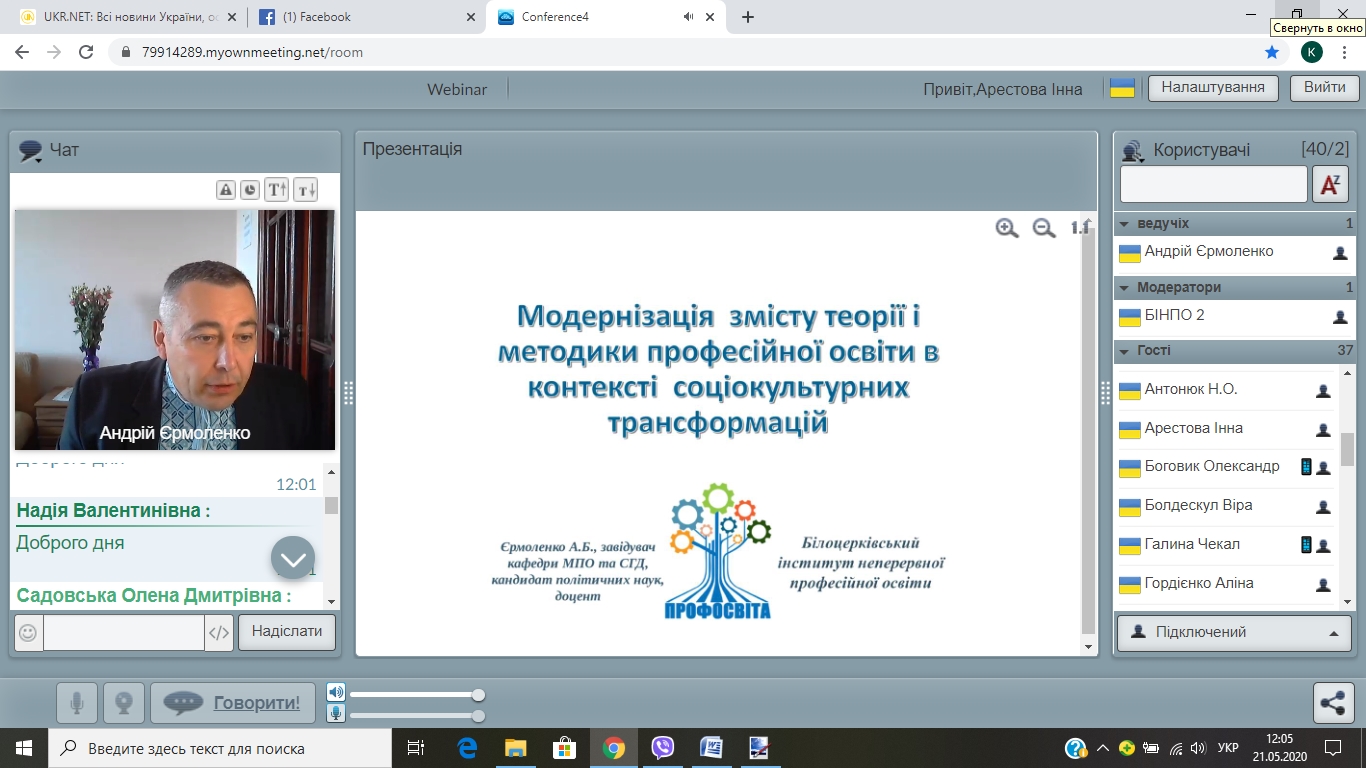The height and width of the screenshot is (768, 1366).
Task: Click the code insert icon in chat
Action: [x=219, y=632]
